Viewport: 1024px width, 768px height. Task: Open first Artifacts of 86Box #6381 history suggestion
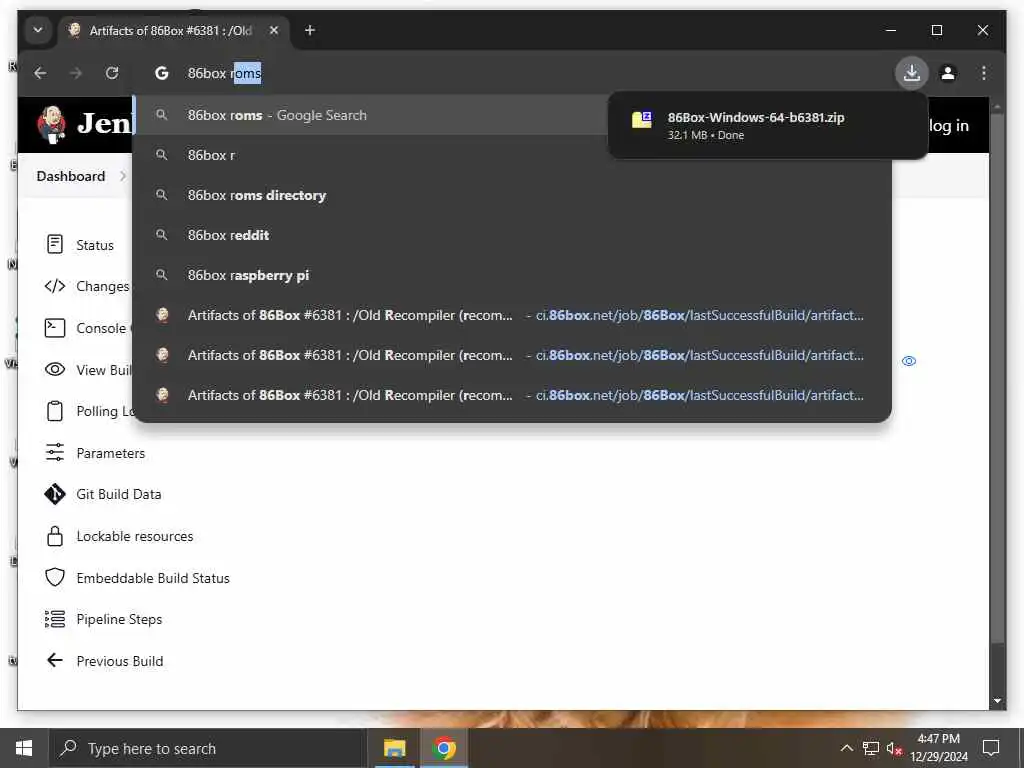(512, 315)
